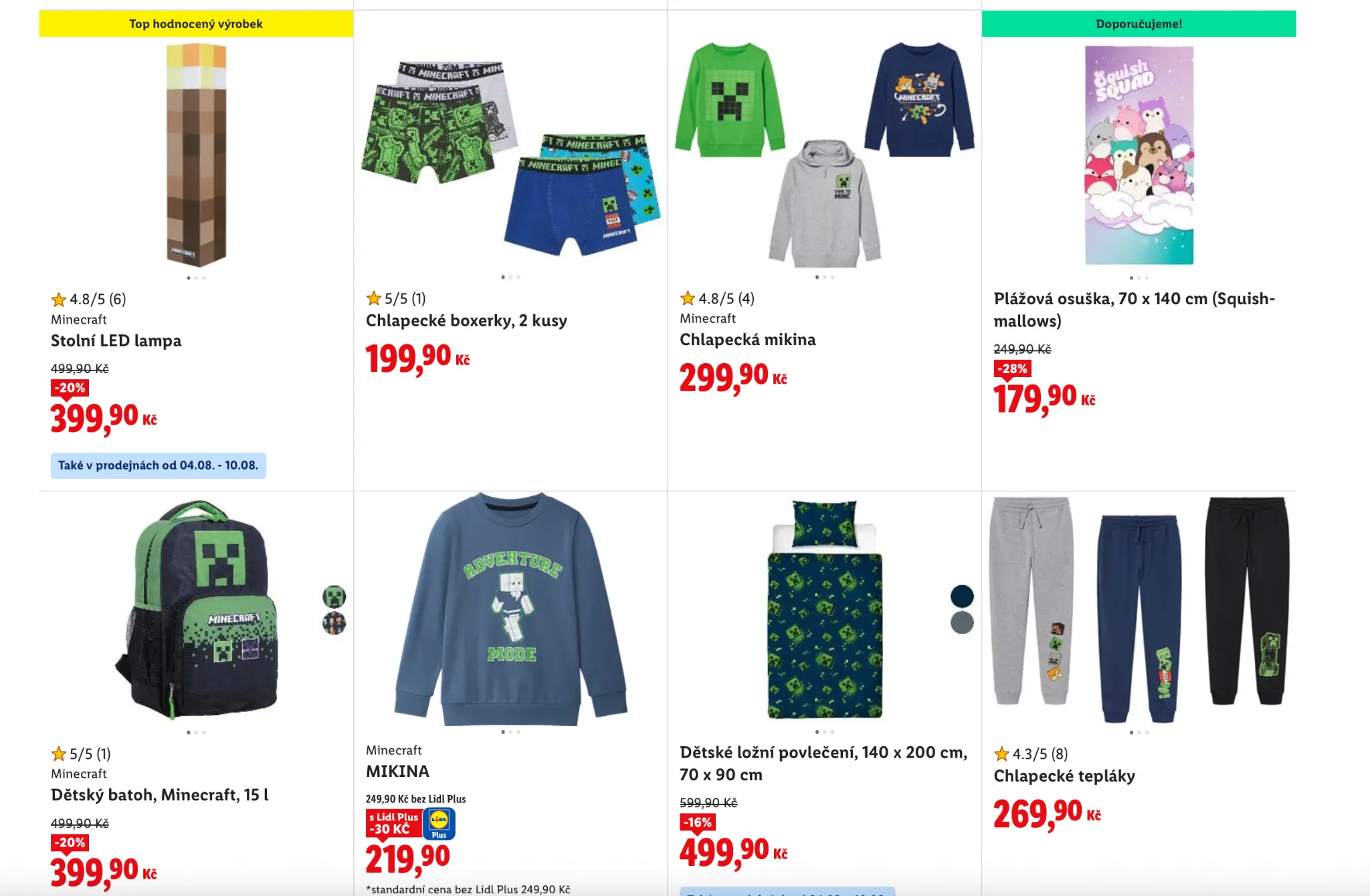Select the multi-character backpack variant swatch
The height and width of the screenshot is (896, 1370).
pos(334,623)
